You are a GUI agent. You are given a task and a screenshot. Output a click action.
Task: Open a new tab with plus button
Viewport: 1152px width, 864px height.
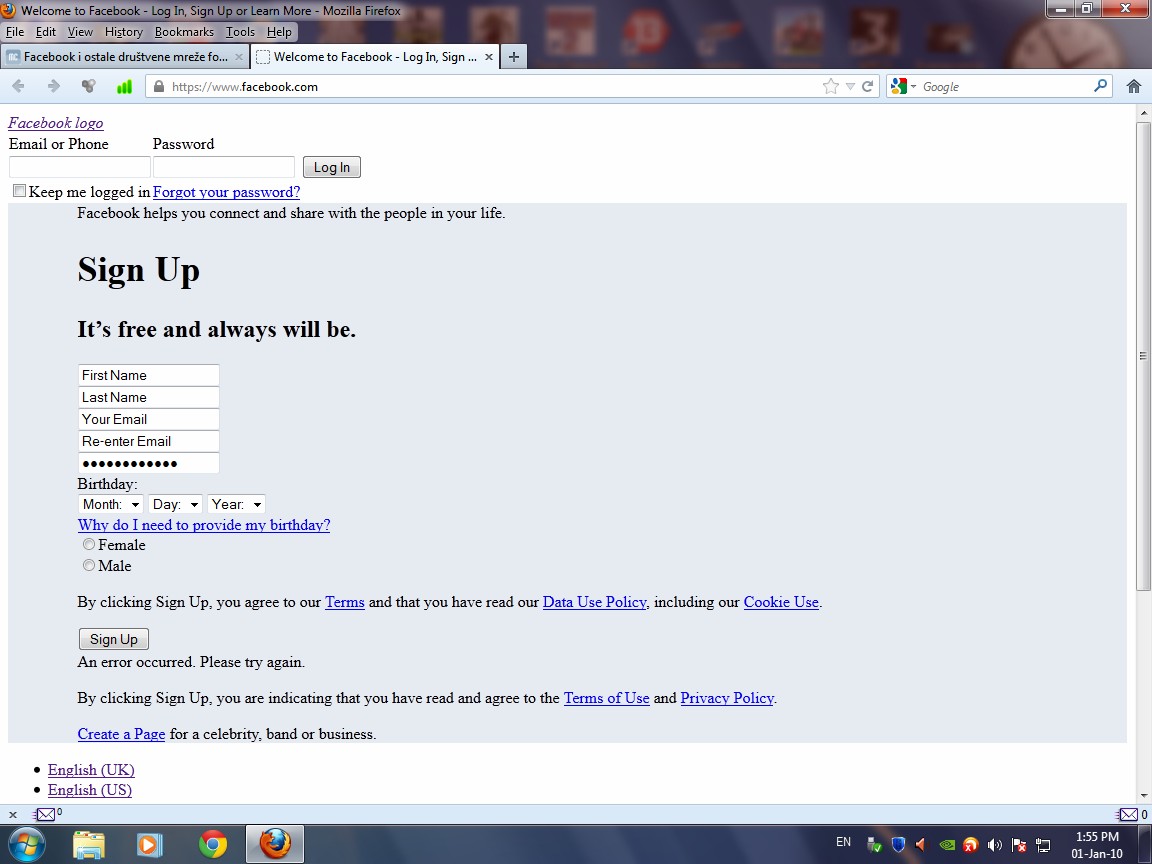pyautogui.click(x=514, y=57)
